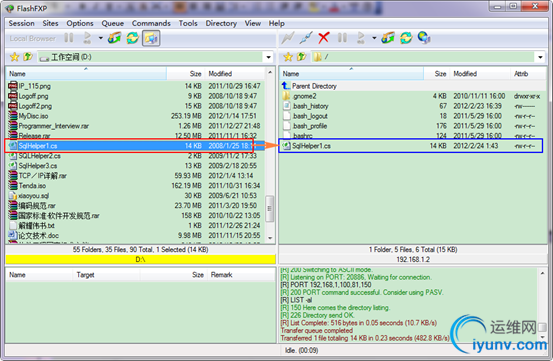The height and width of the screenshot is (361, 553).
Task: Select the local file SQLHelper2.cs
Action: tap(135, 156)
